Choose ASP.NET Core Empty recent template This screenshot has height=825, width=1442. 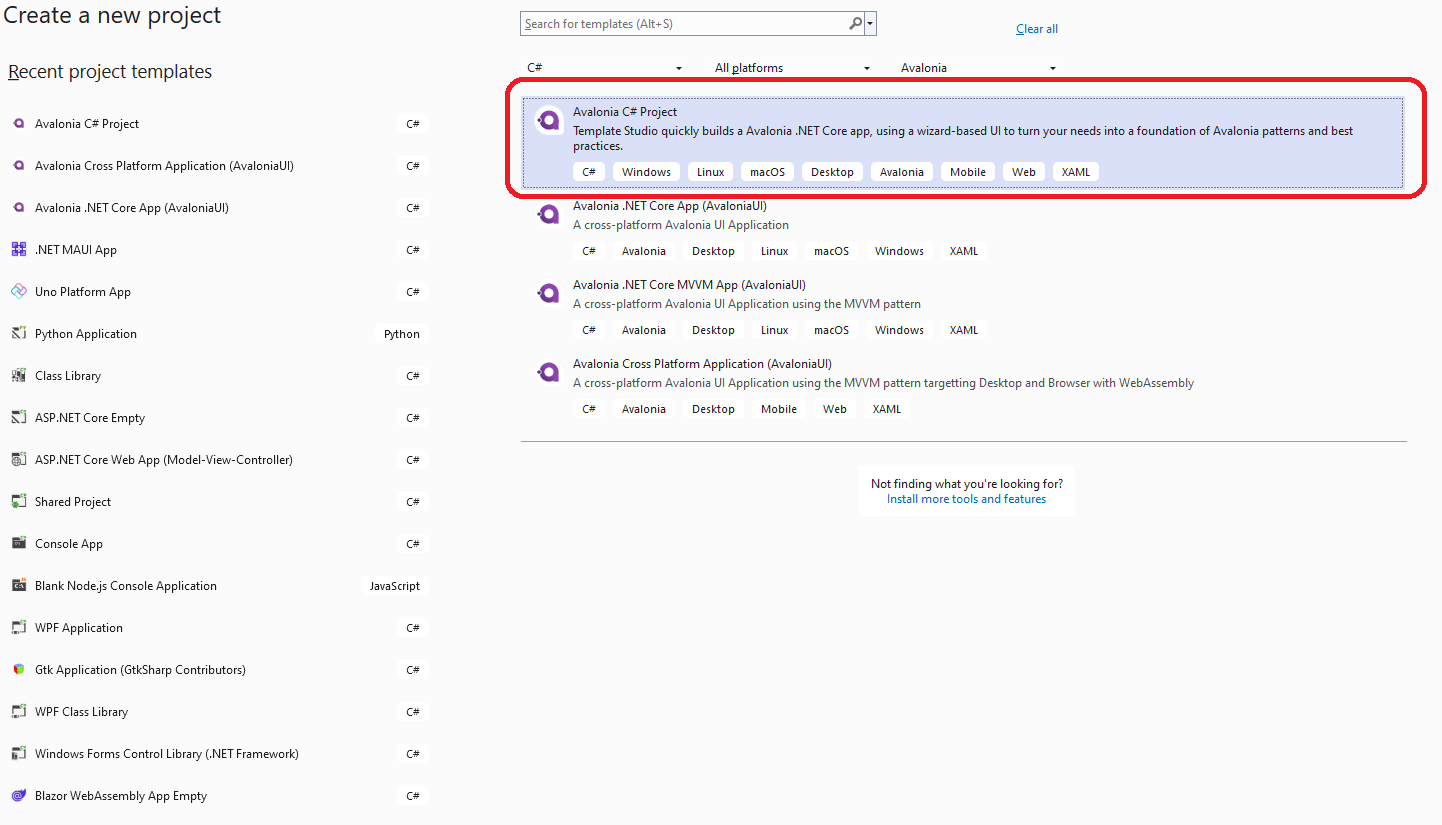tap(217, 418)
